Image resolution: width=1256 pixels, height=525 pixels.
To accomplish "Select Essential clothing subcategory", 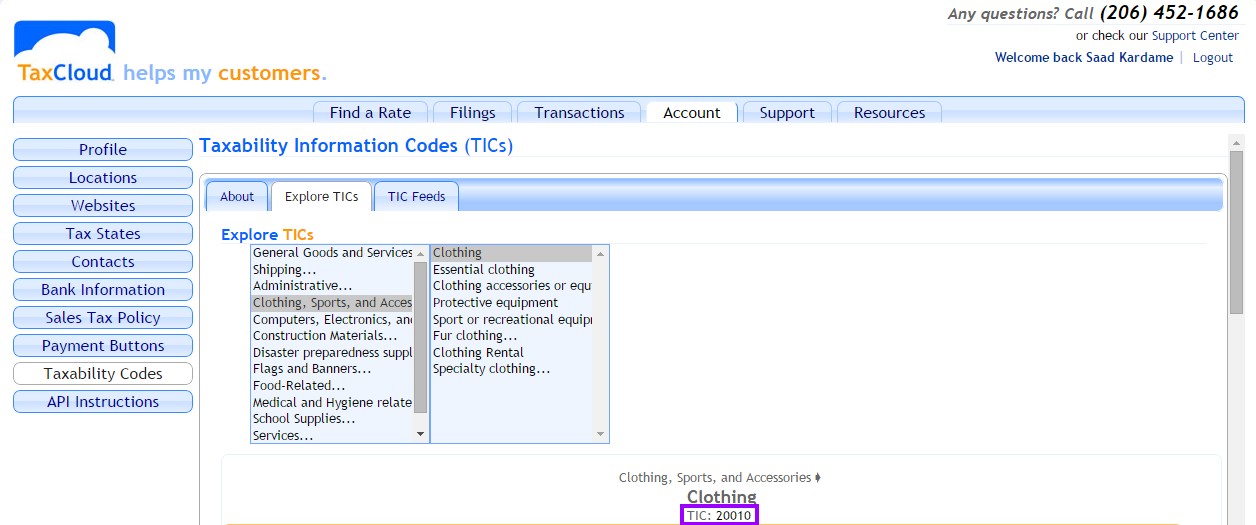I will coord(484,270).
